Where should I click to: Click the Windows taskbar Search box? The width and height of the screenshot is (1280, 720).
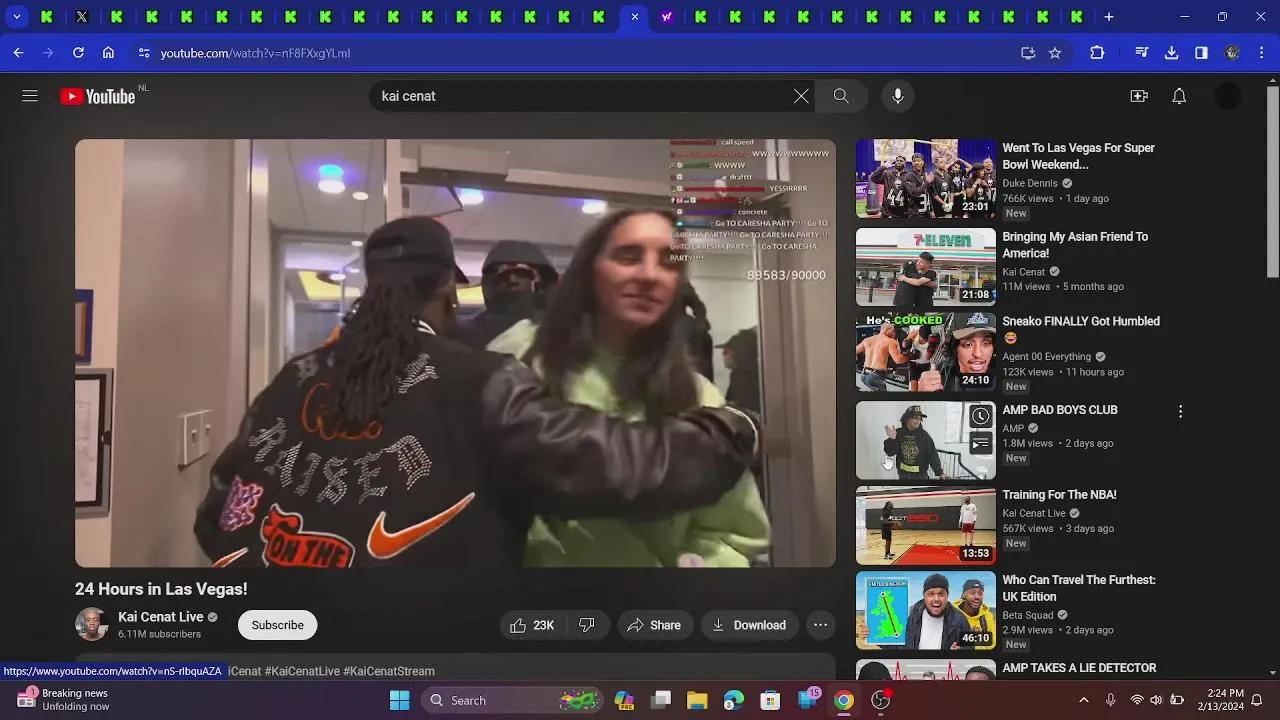pos(513,700)
